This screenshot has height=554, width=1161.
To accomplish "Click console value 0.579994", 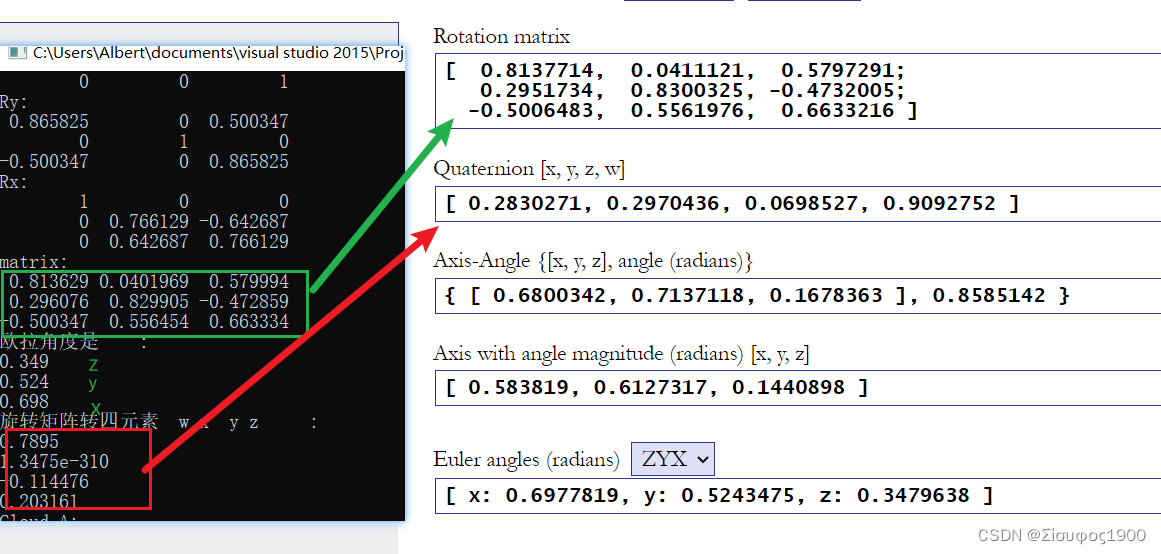I will coord(249,281).
